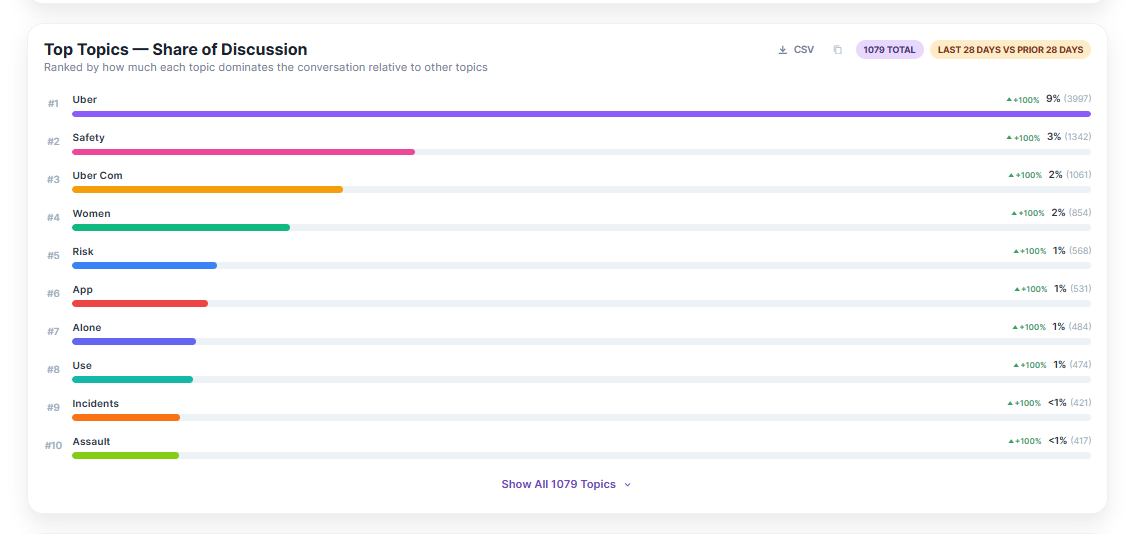
Task: Copy topics using the clipboard icon
Action: click(x=838, y=50)
